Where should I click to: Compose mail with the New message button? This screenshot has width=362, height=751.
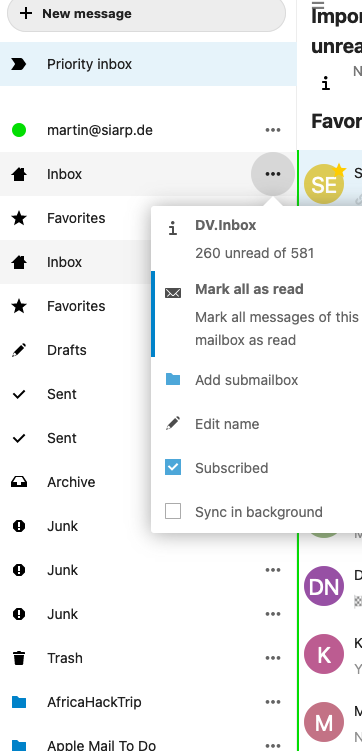click(x=146, y=14)
